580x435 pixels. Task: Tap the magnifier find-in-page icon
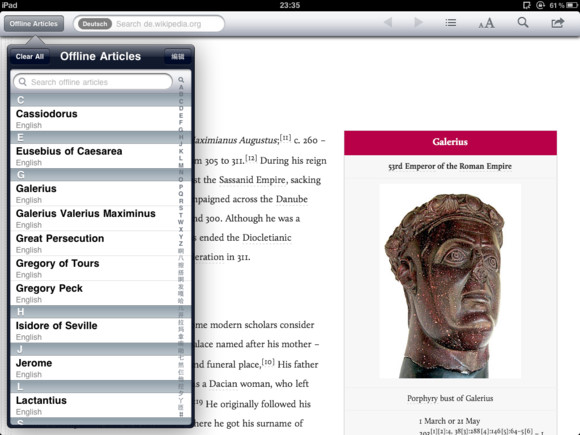[x=523, y=23]
